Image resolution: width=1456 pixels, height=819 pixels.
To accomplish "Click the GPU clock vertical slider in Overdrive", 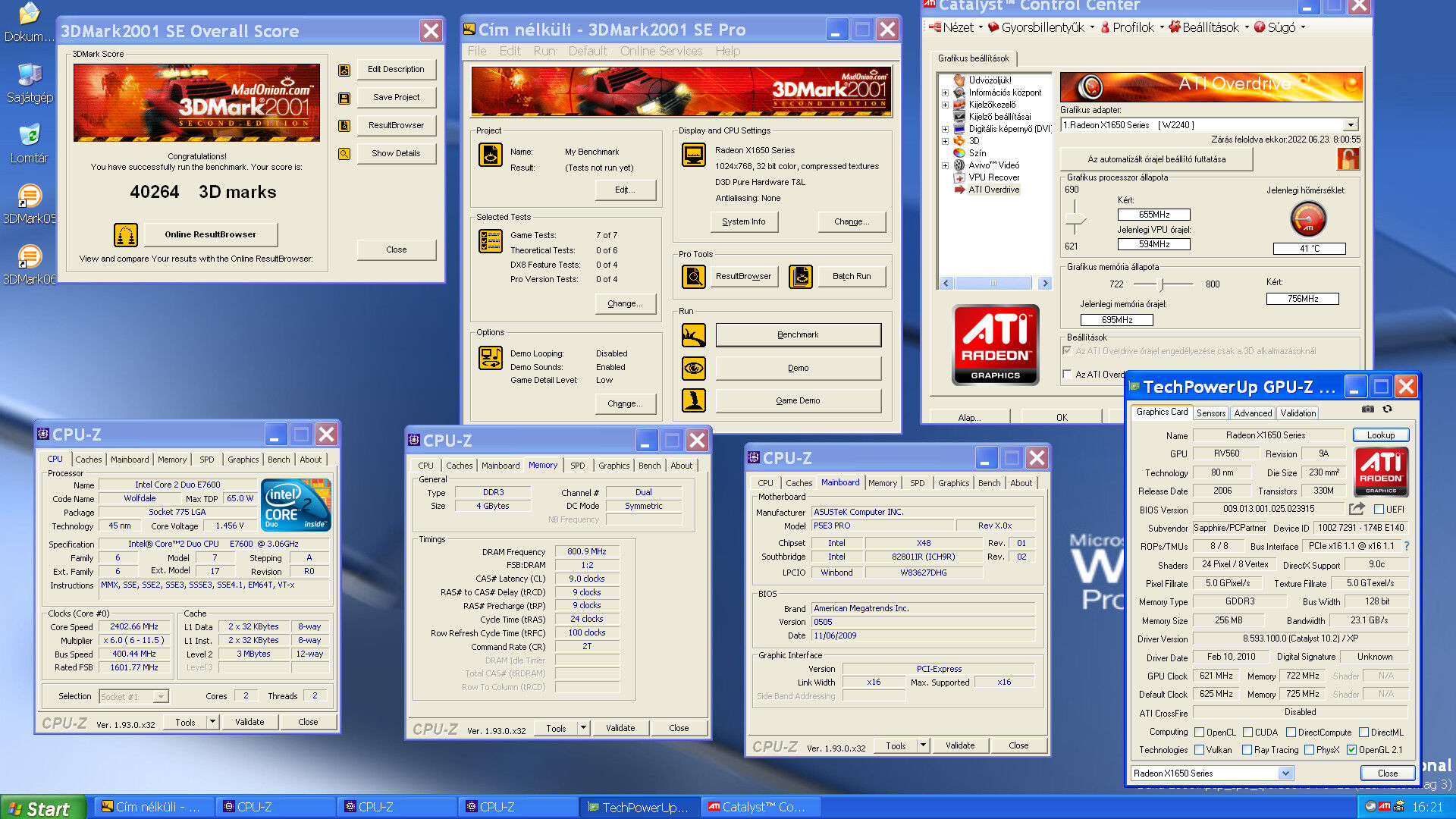I will tap(1075, 221).
